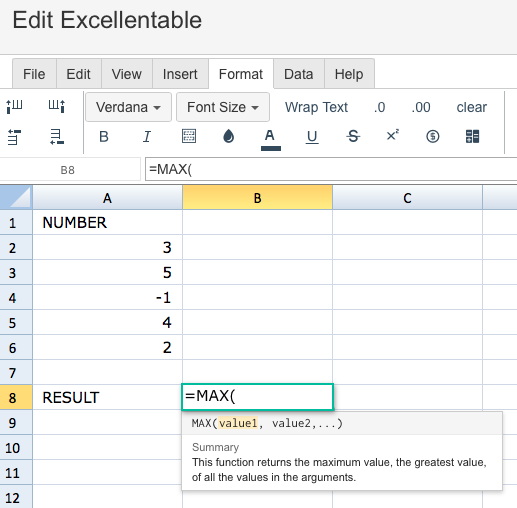Apply currency format with dollar icon

[433, 136]
